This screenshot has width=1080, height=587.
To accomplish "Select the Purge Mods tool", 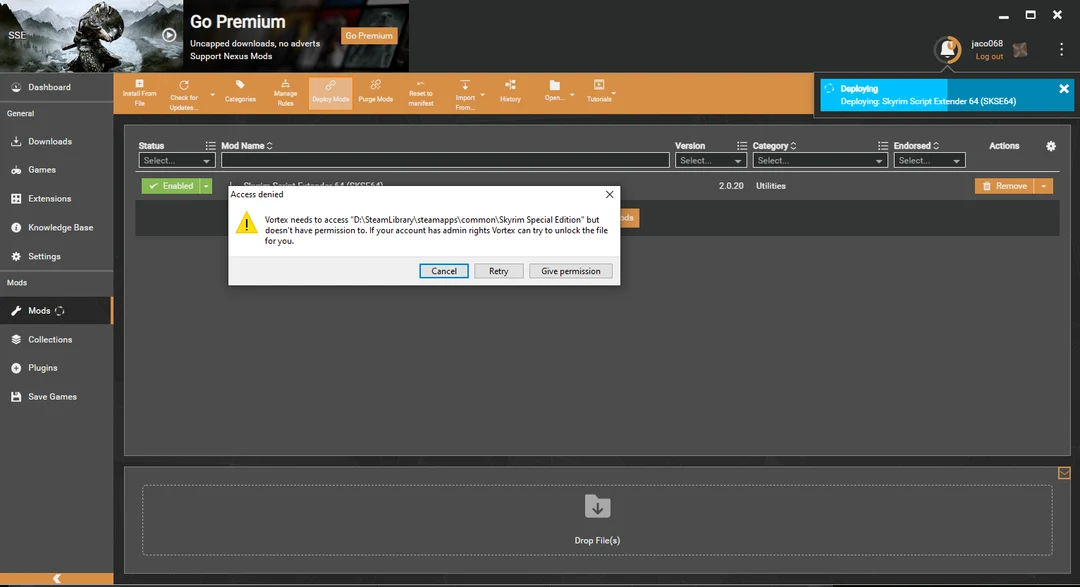I will (376, 92).
